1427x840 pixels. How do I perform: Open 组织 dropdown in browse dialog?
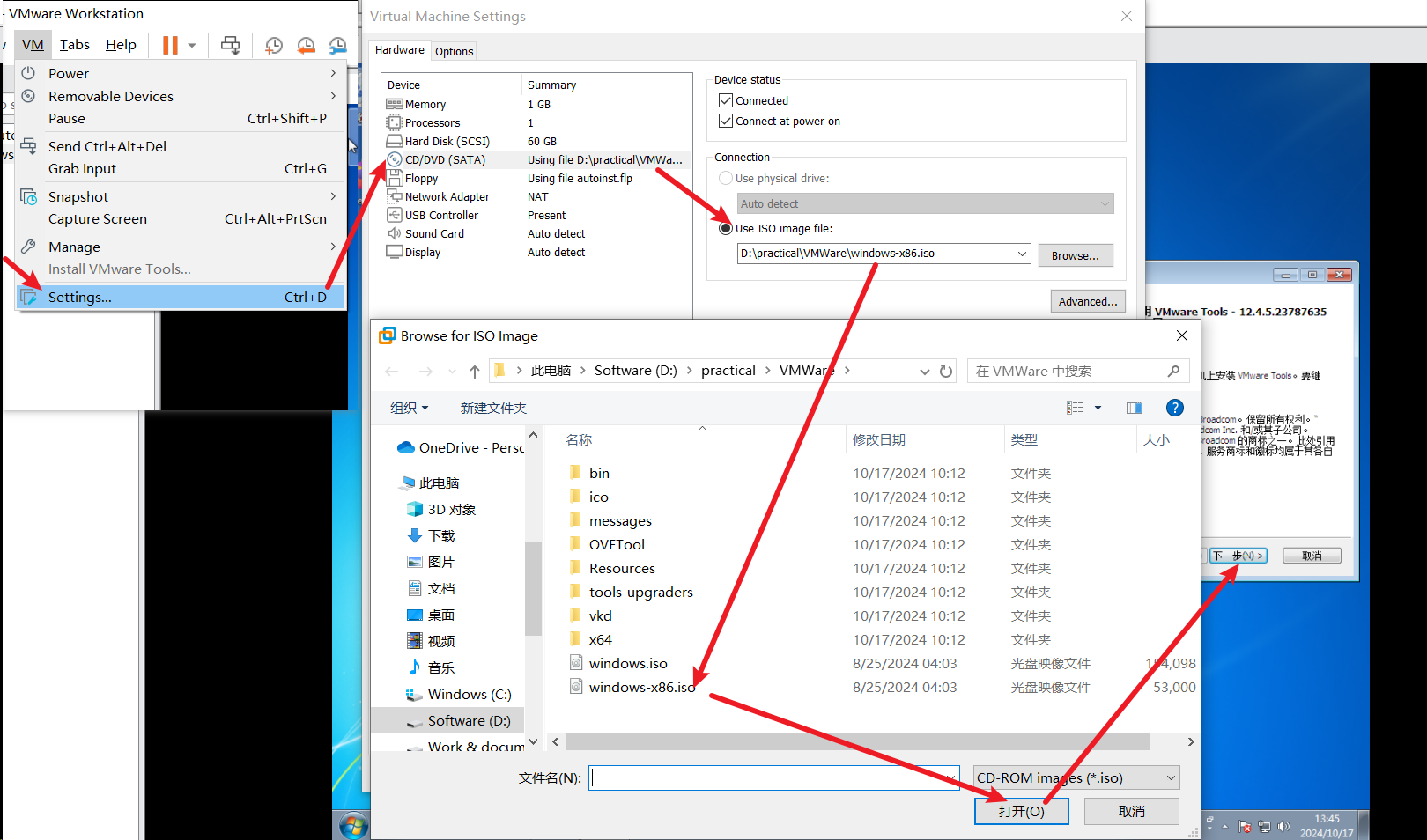410,408
